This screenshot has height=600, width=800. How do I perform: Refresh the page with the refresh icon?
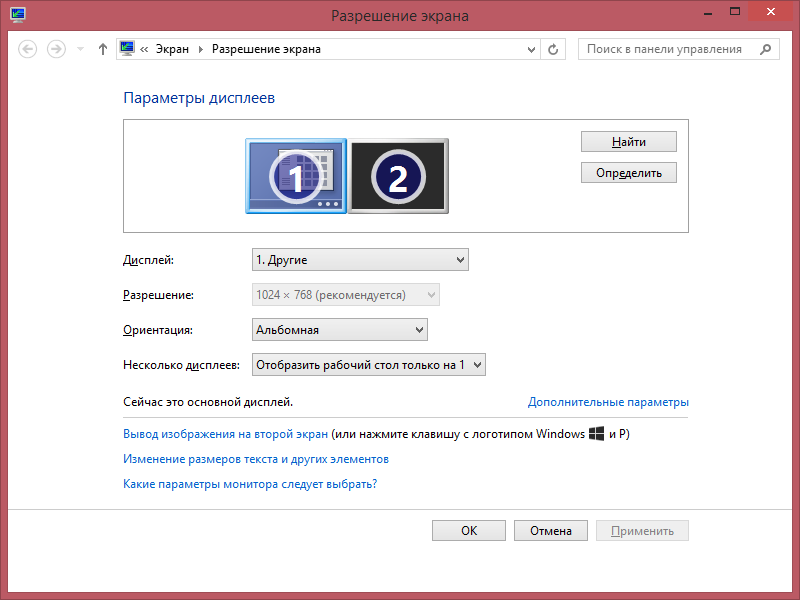pyautogui.click(x=553, y=48)
